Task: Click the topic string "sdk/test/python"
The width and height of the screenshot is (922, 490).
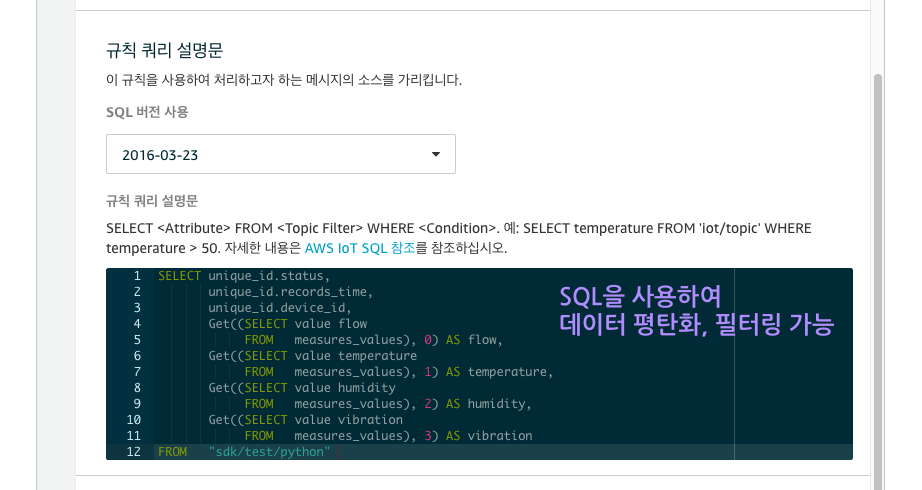Action: [x=269, y=452]
